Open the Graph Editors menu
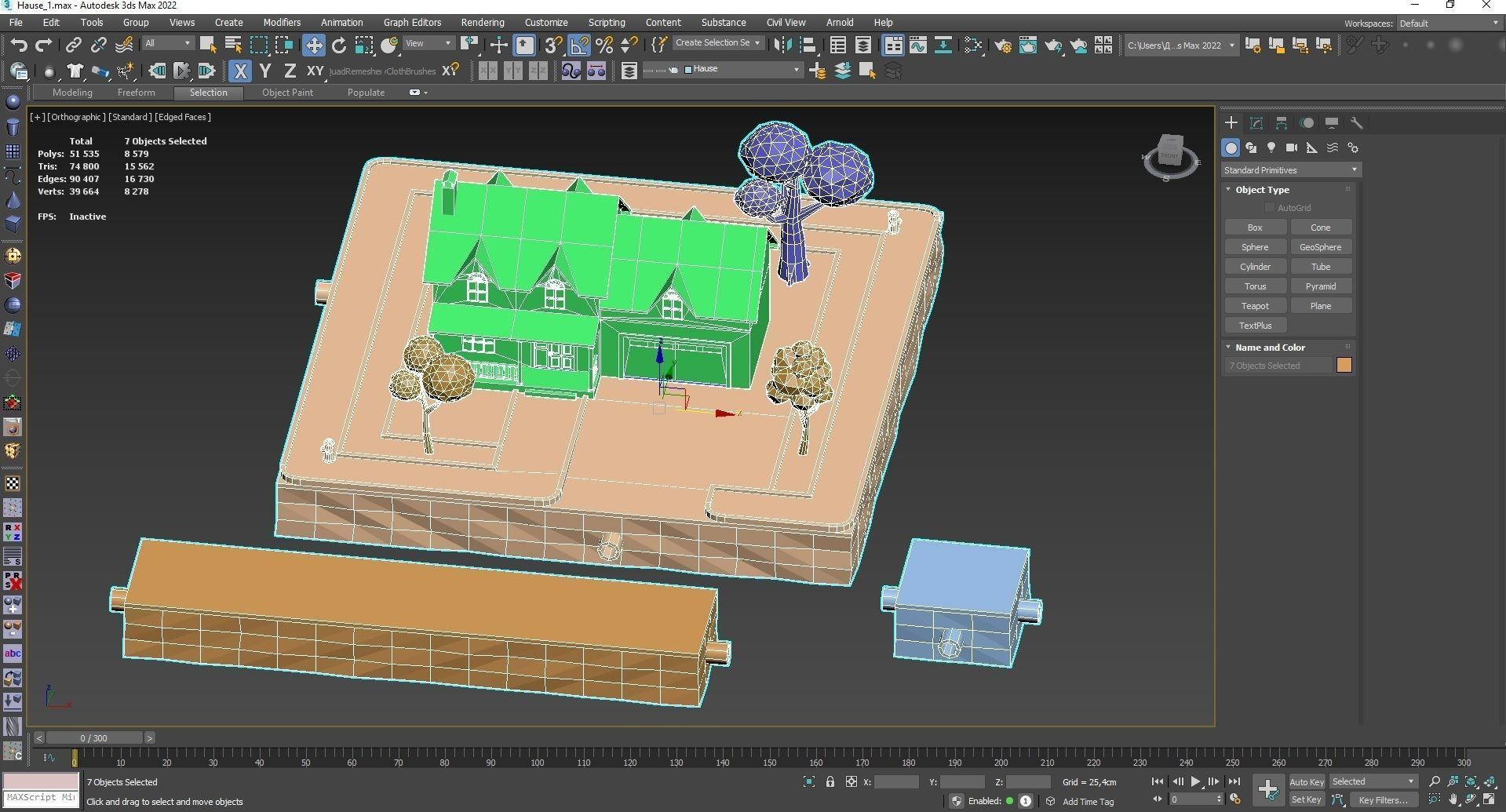This screenshot has height=812, width=1506. click(412, 23)
